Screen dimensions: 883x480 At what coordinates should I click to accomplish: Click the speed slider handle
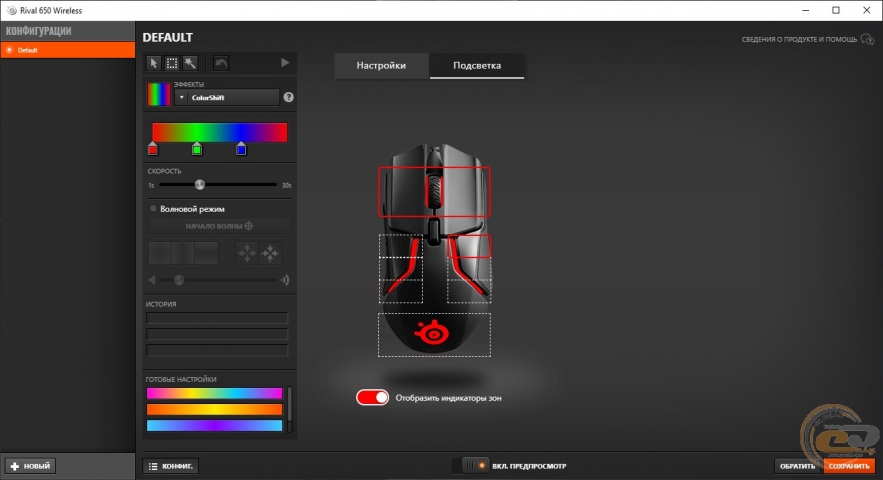click(x=199, y=185)
